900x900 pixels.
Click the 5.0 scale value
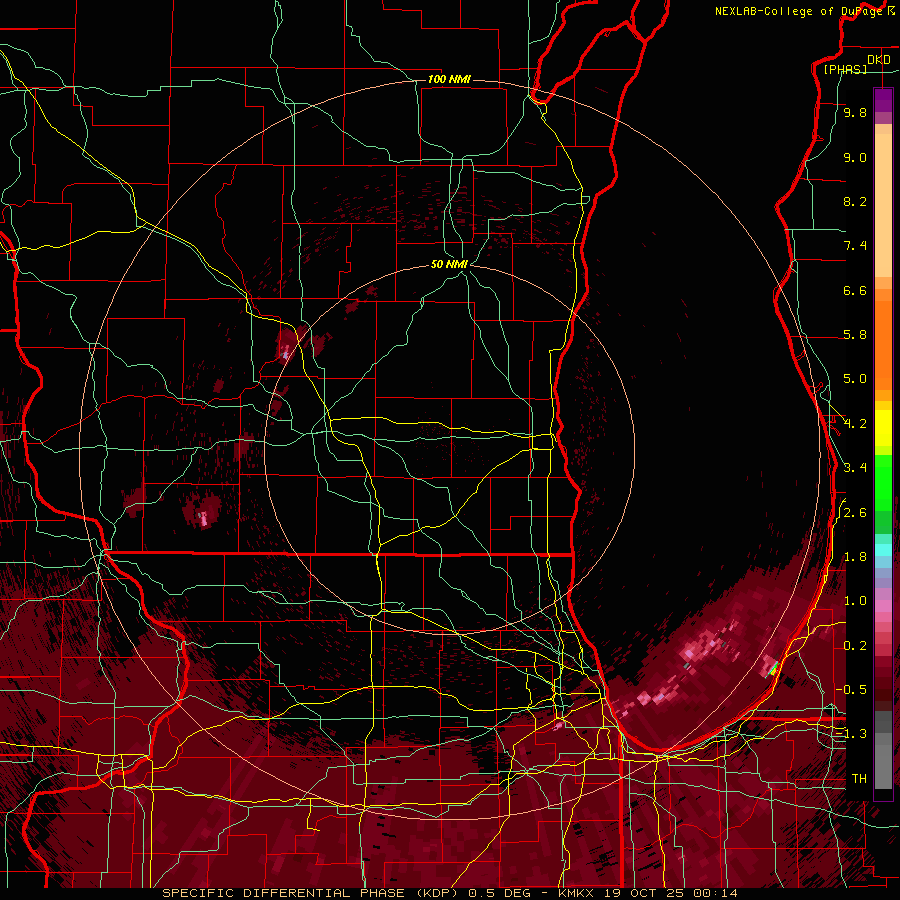[x=855, y=379]
